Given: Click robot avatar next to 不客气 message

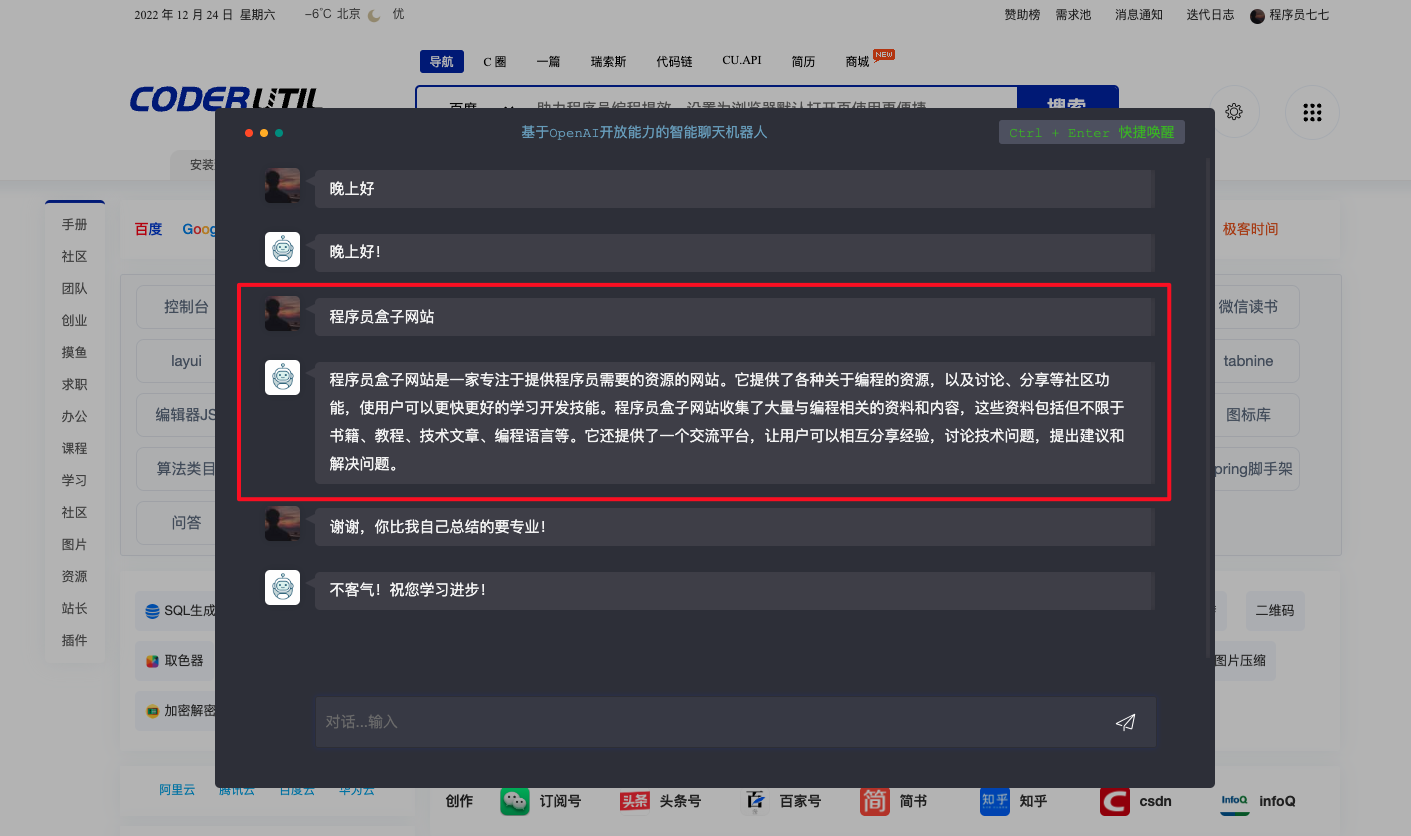Looking at the screenshot, I should click(282, 588).
